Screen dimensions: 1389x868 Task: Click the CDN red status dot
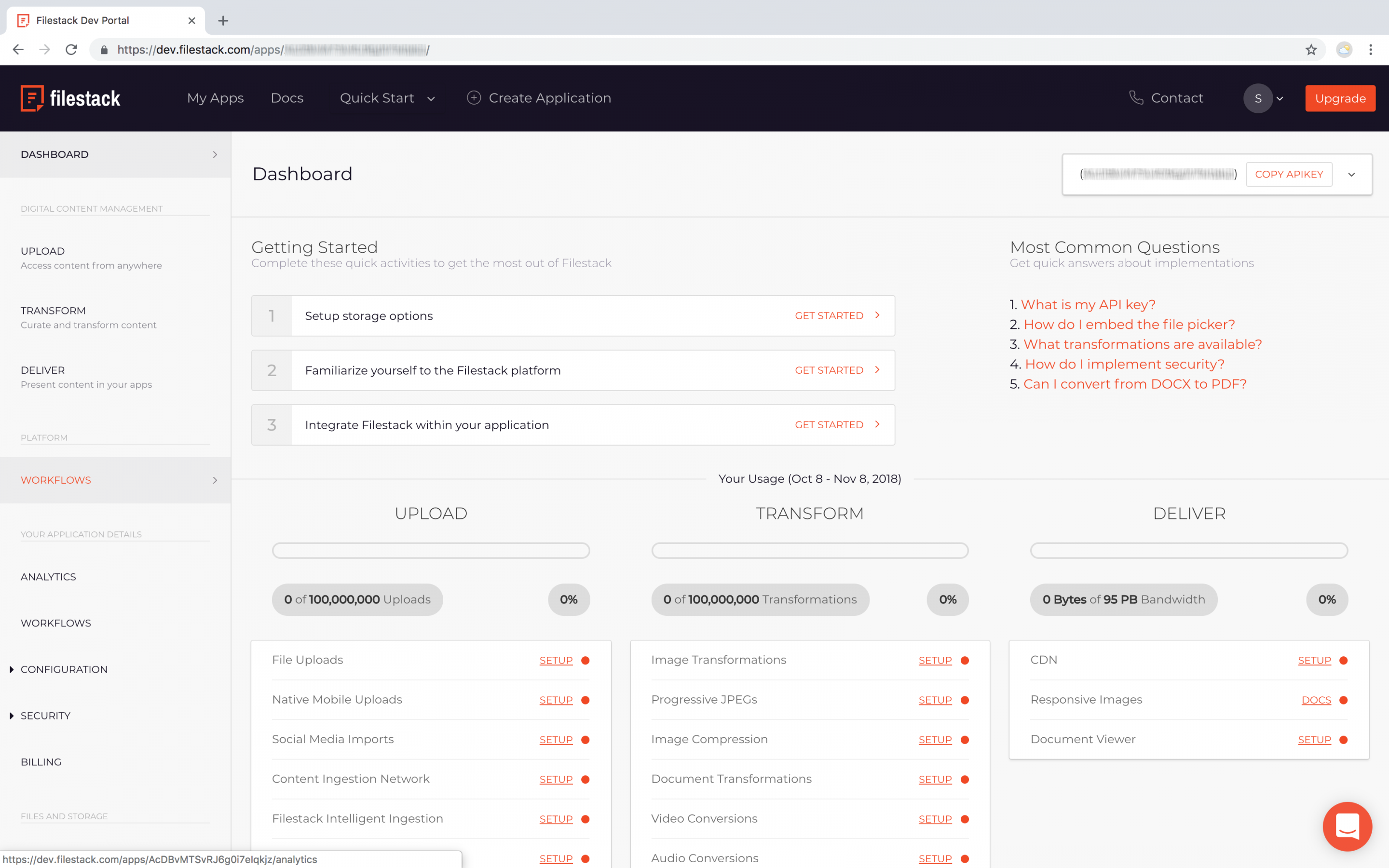tap(1343, 660)
